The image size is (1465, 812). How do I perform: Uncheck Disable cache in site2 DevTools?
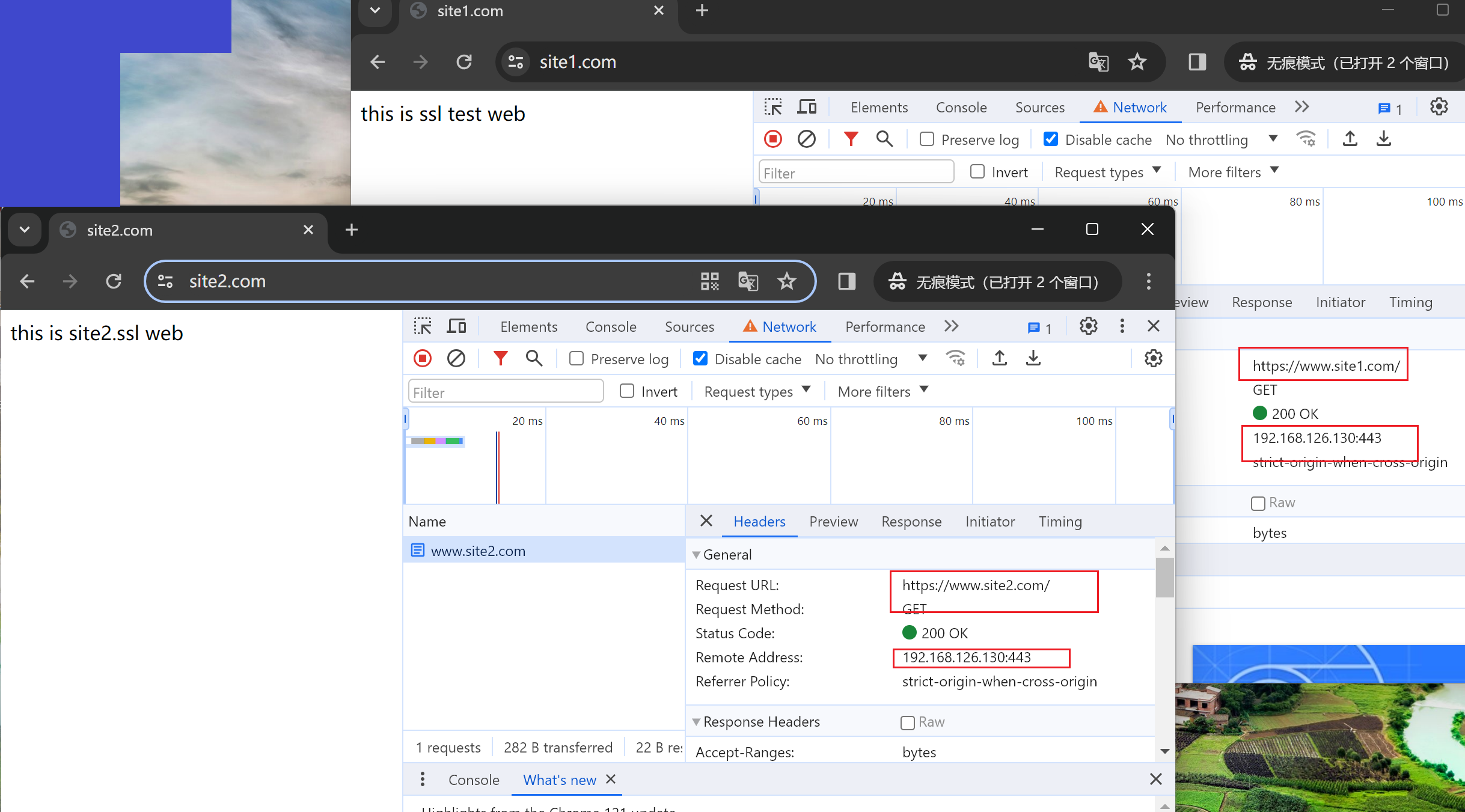[x=700, y=359]
